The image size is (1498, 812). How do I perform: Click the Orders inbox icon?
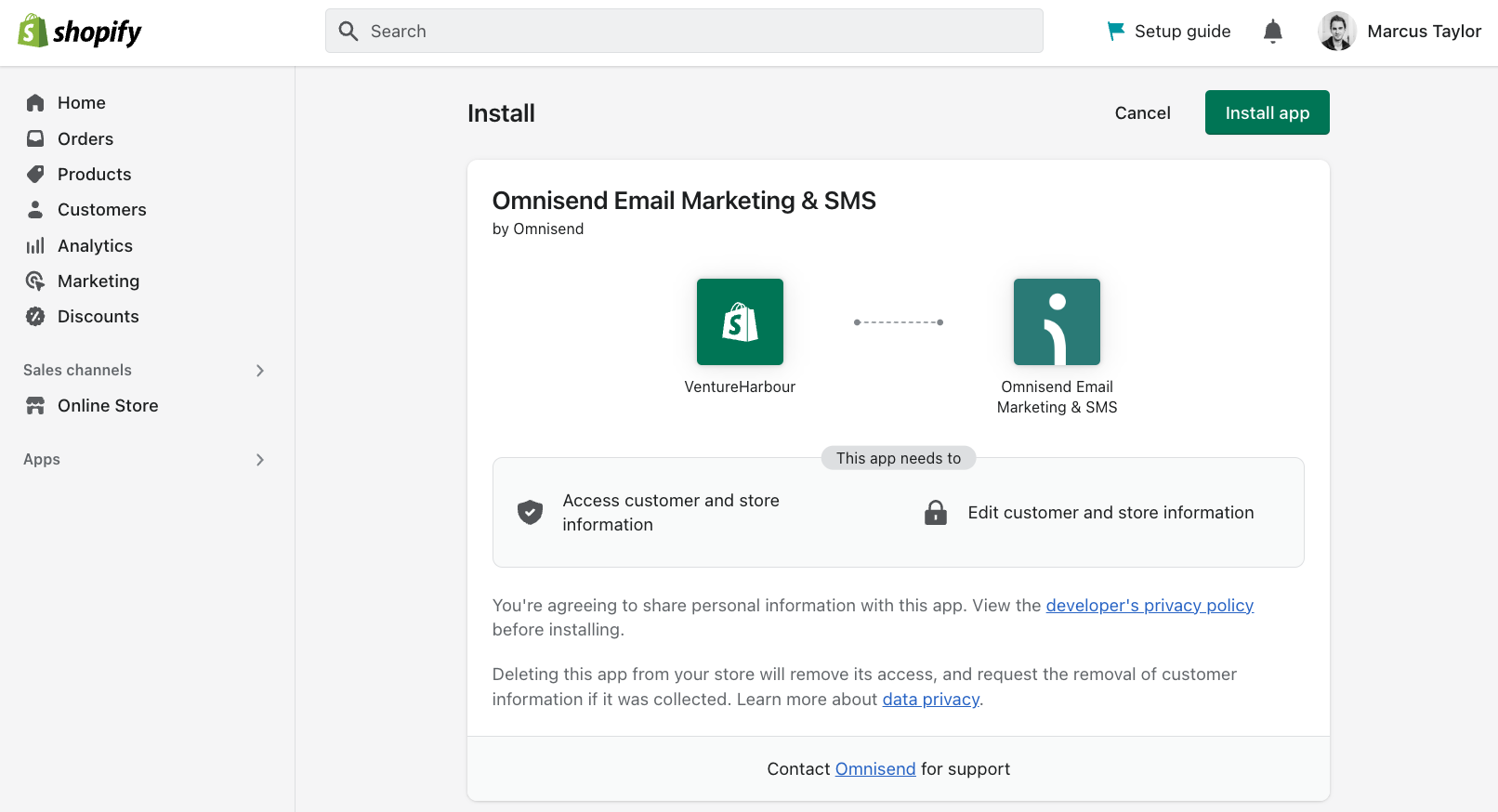click(x=35, y=138)
